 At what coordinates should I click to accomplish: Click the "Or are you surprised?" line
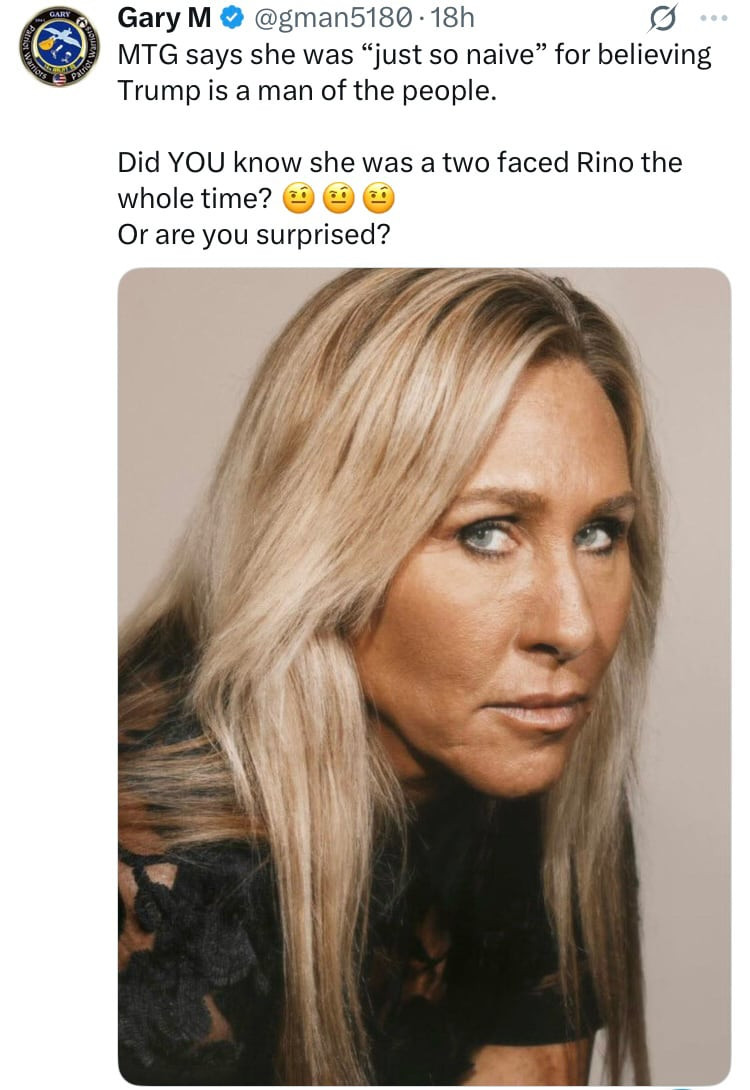coord(253,236)
